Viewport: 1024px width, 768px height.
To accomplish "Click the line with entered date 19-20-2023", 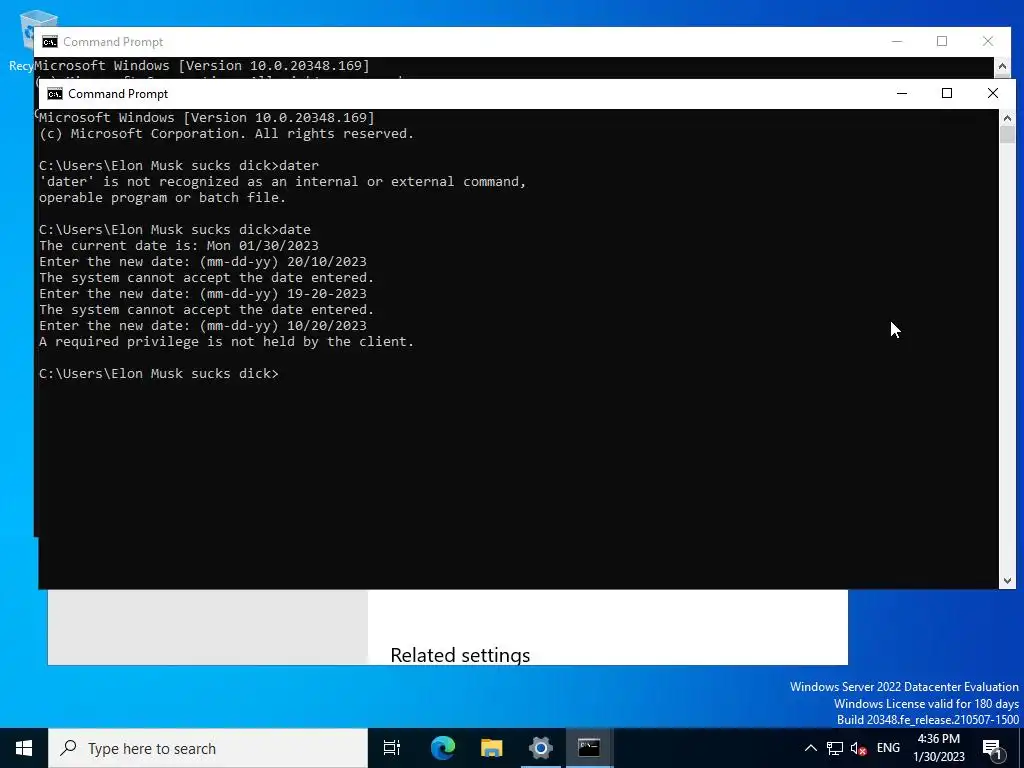I will click(203, 293).
